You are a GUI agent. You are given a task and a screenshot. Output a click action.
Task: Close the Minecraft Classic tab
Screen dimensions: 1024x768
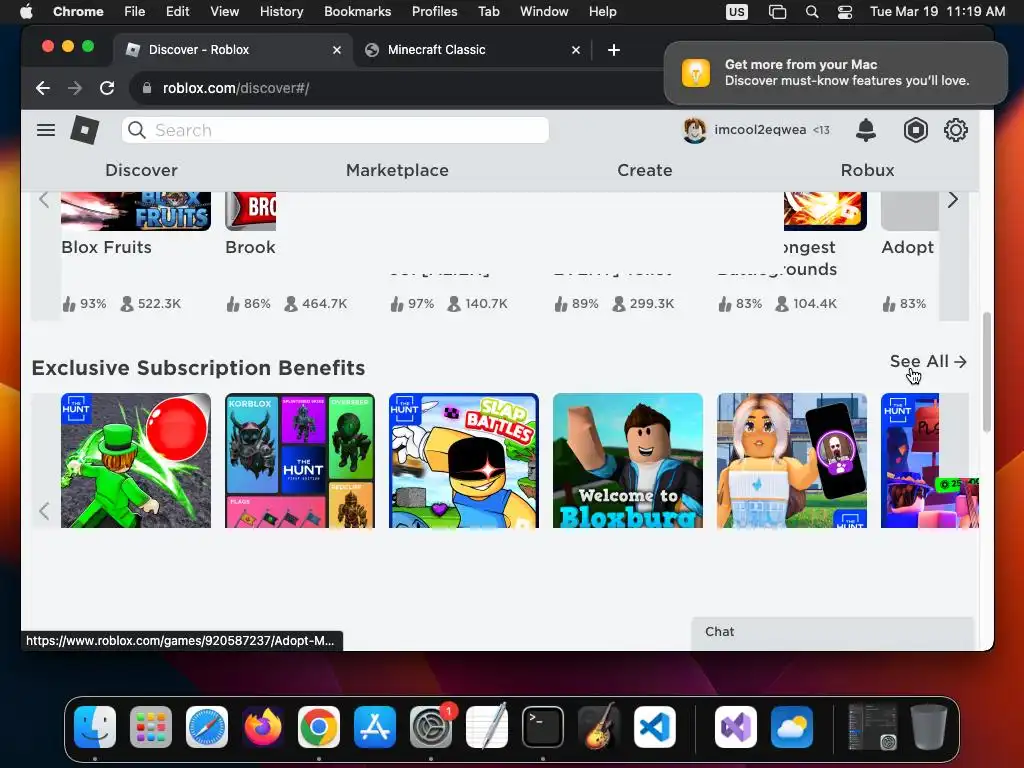(x=576, y=50)
